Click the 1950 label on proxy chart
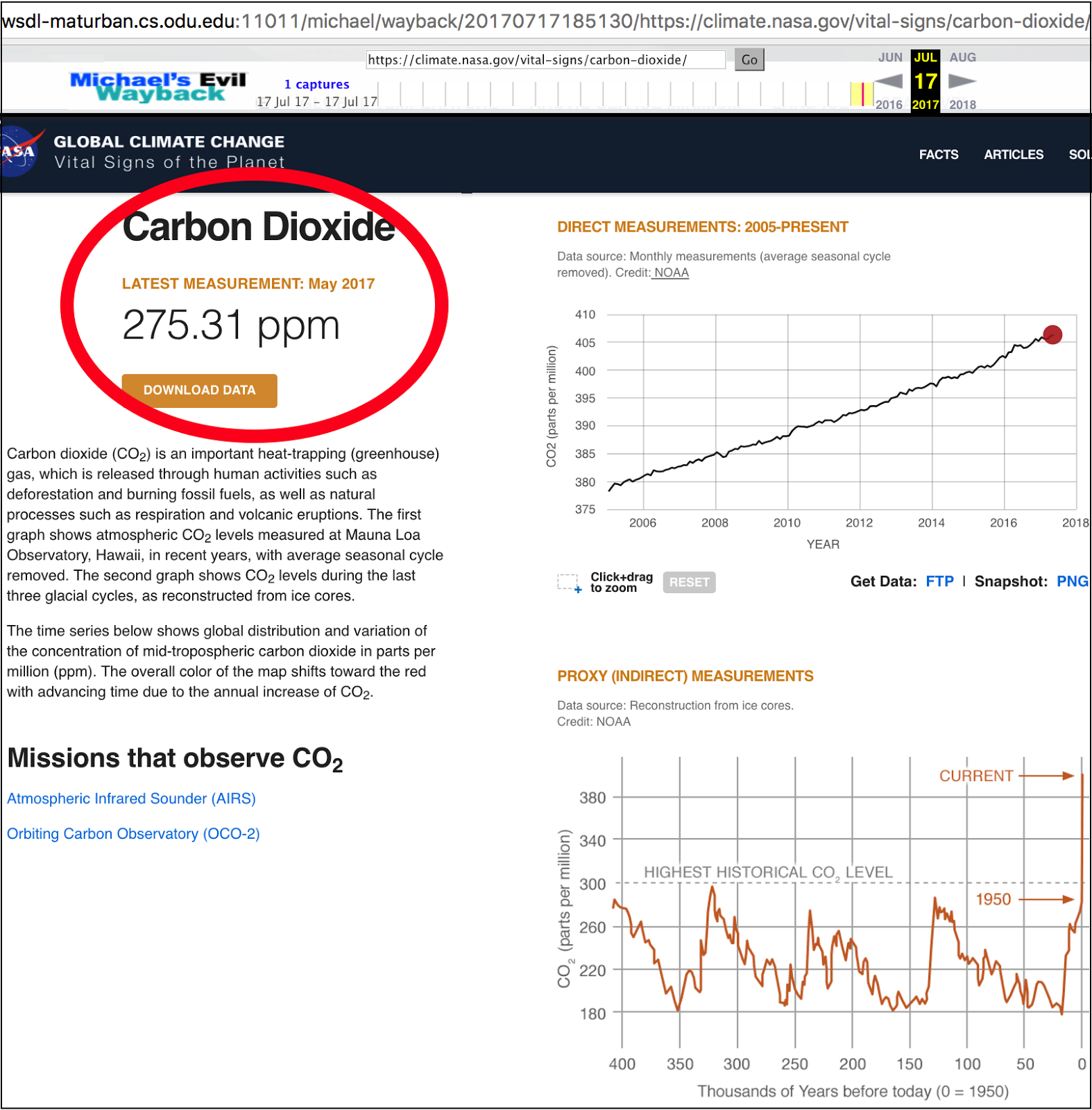The image size is (1092, 1110). (993, 899)
